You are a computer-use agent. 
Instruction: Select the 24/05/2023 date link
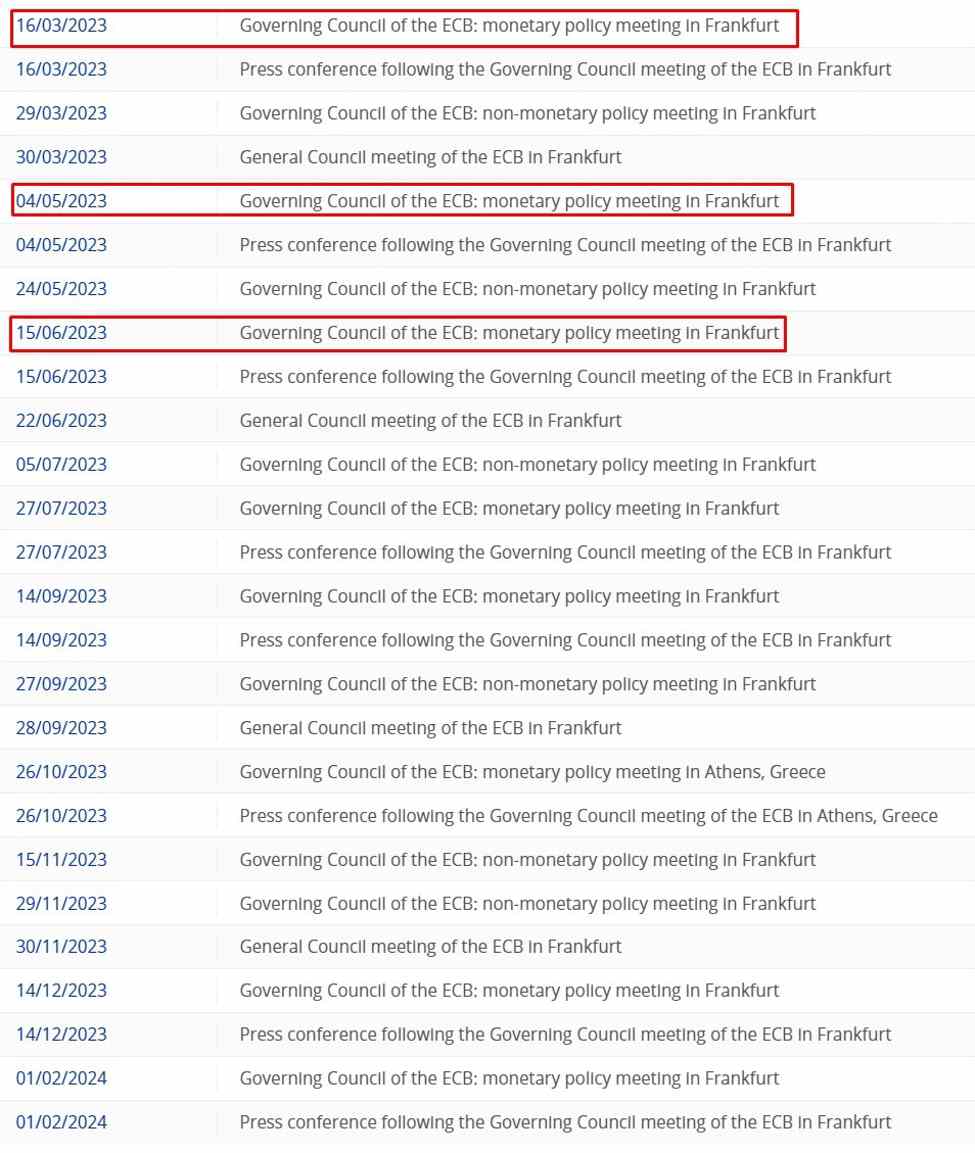pos(61,289)
